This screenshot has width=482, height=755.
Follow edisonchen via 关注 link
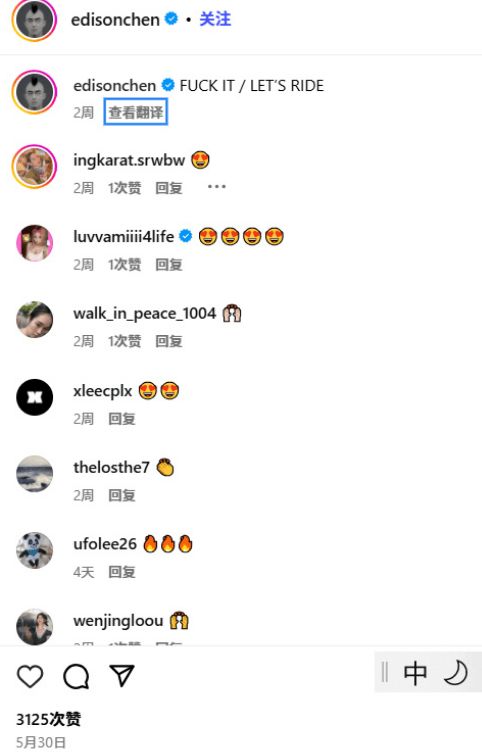215,19
